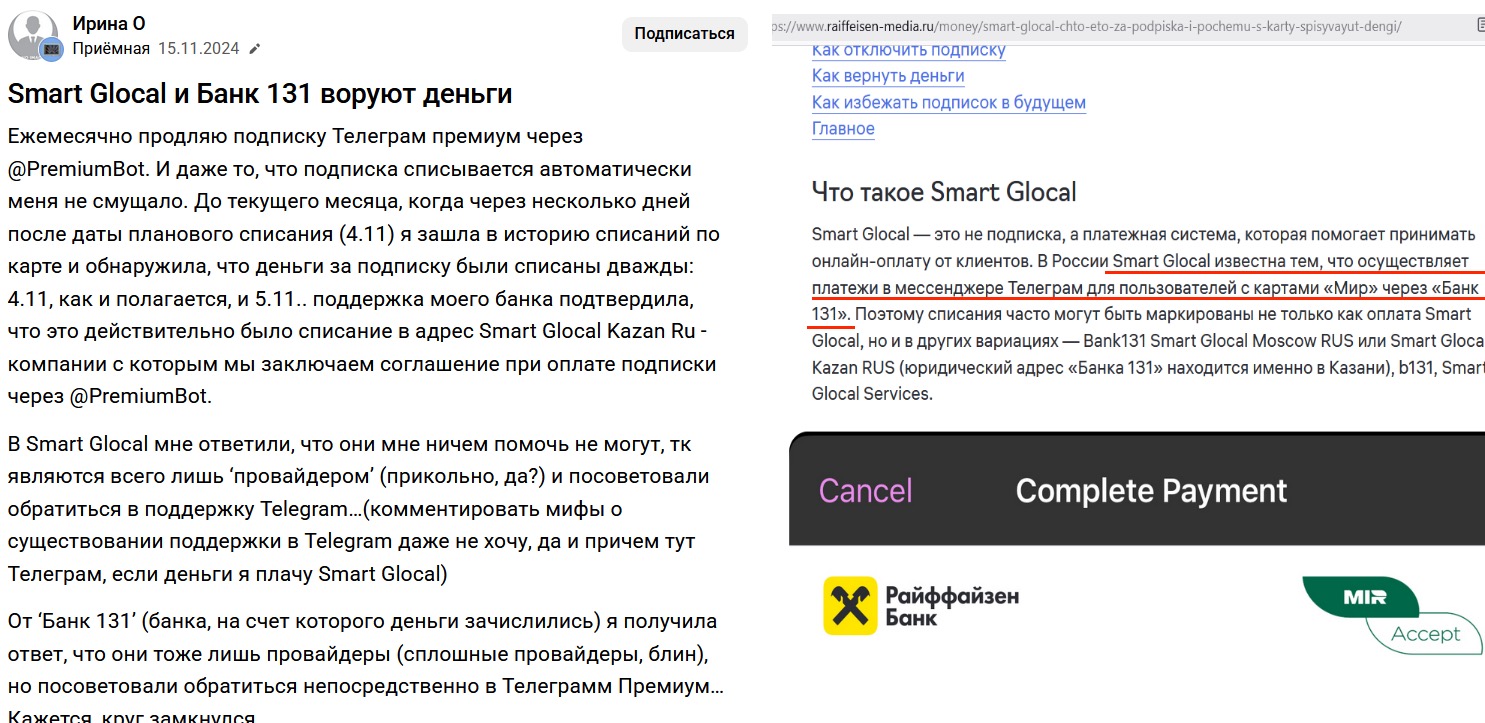Click the reader mode icon in address bar
The width and height of the screenshot is (1485, 723).
[1479, 26]
